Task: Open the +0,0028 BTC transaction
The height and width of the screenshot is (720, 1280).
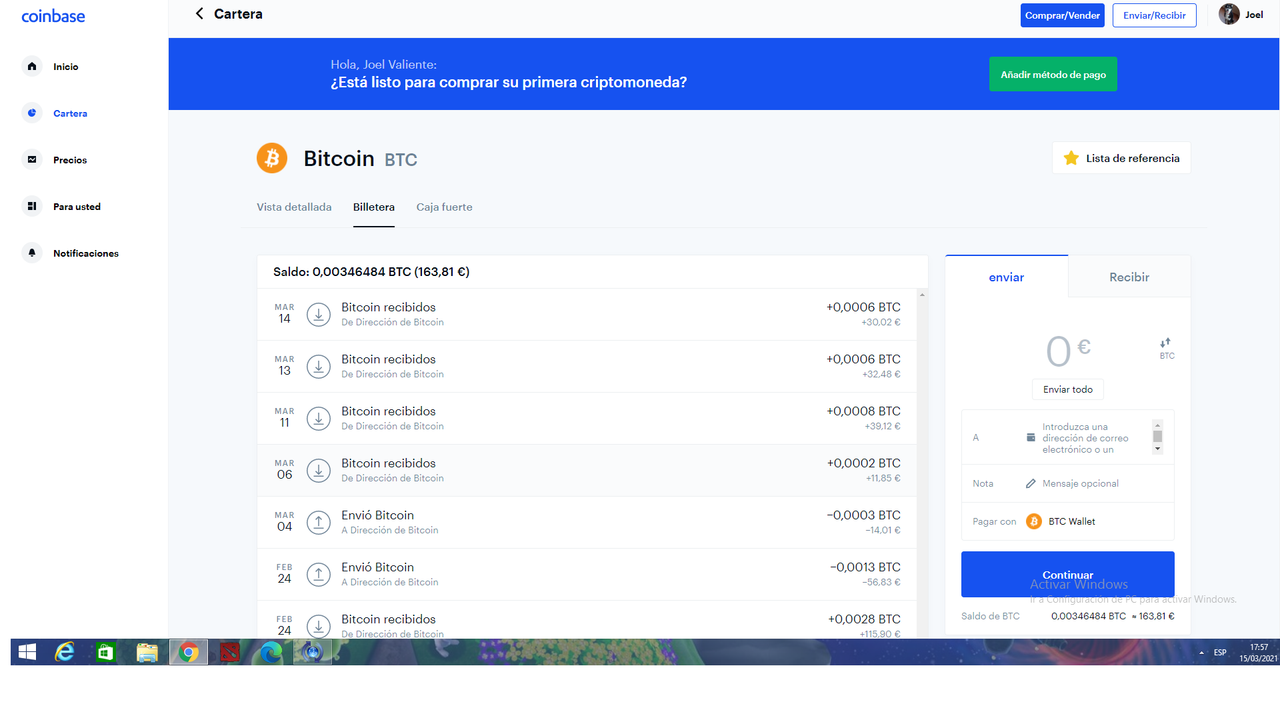Action: click(x=588, y=620)
